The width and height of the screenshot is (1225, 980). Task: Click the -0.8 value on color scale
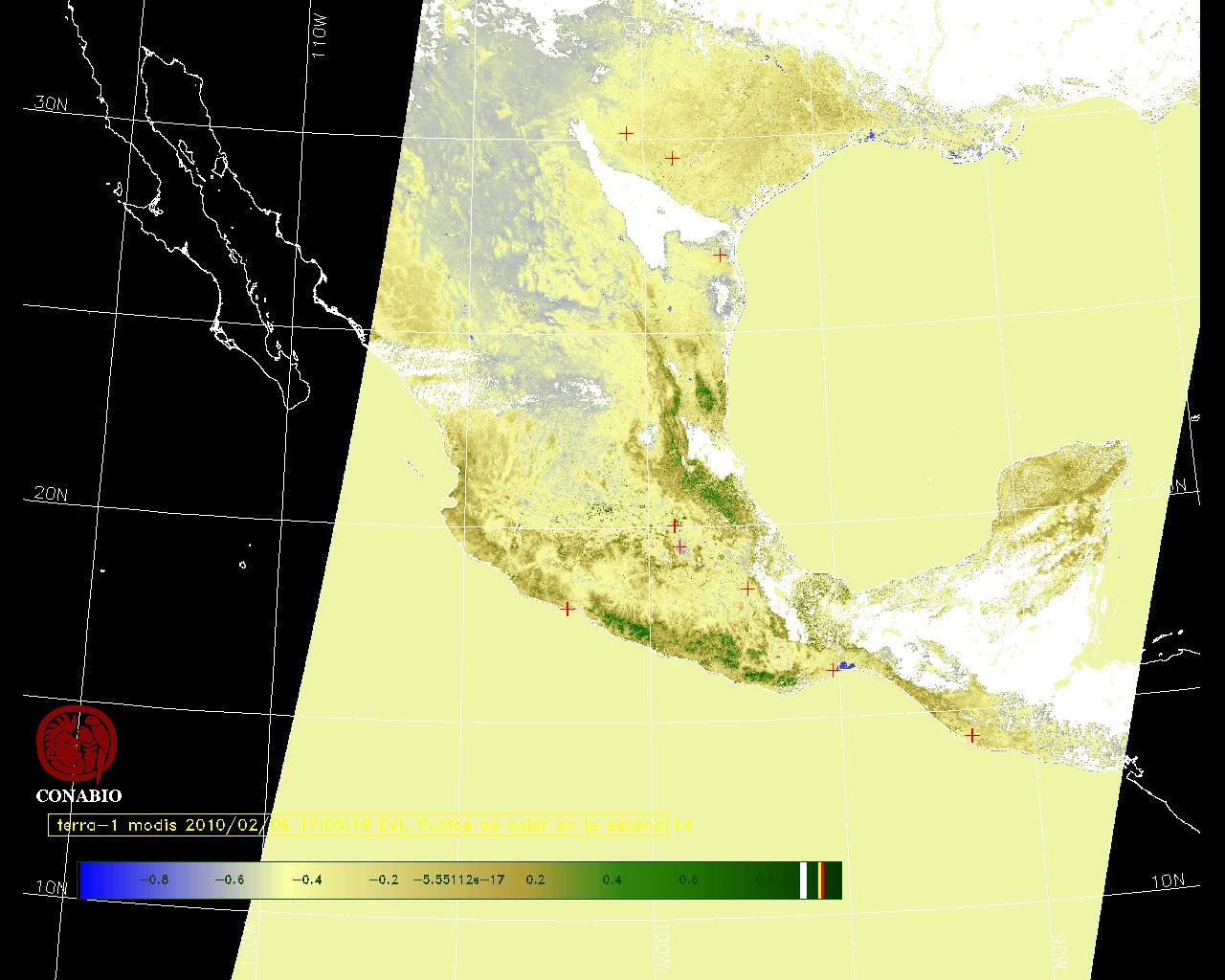(153, 880)
